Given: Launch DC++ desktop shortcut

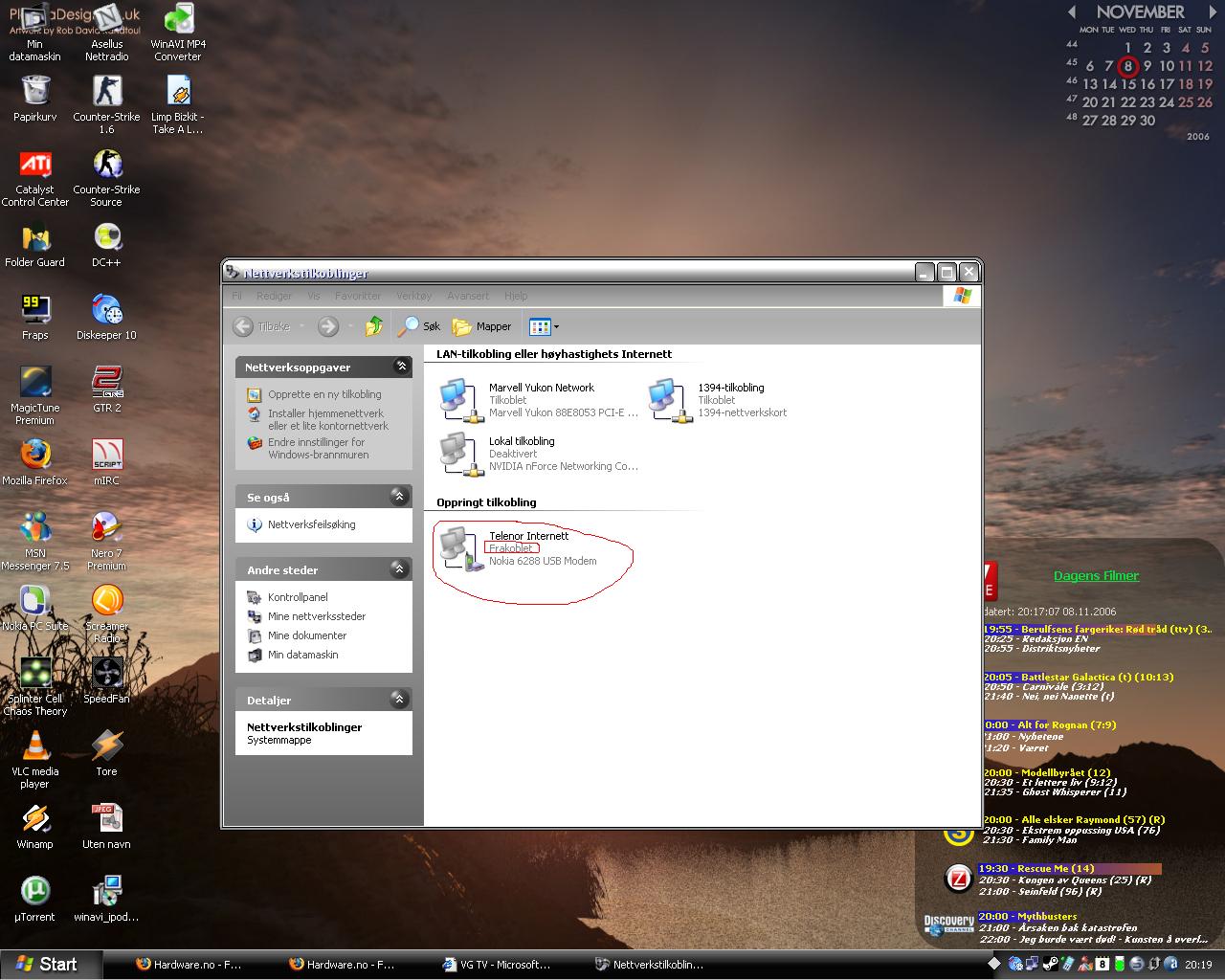Looking at the screenshot, I should coord(106,244).
